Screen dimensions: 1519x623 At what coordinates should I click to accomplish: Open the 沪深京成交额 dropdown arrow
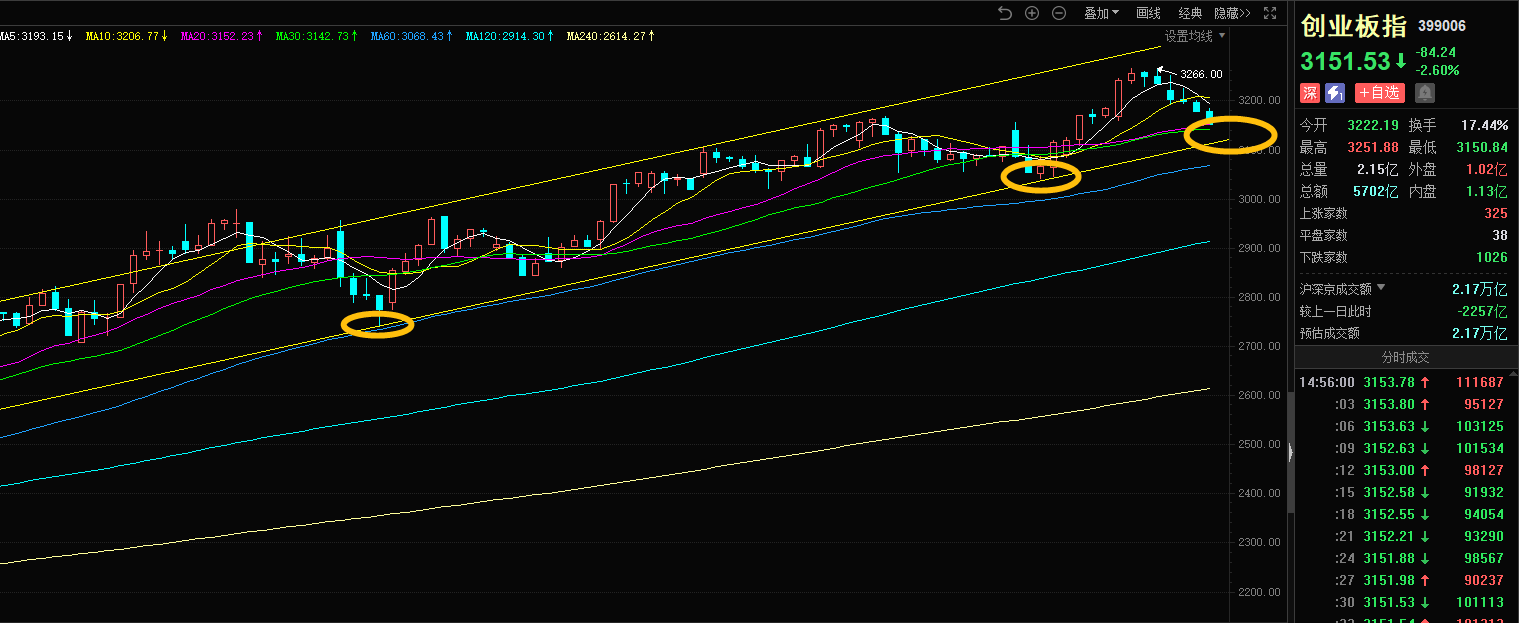(1381, 288)
